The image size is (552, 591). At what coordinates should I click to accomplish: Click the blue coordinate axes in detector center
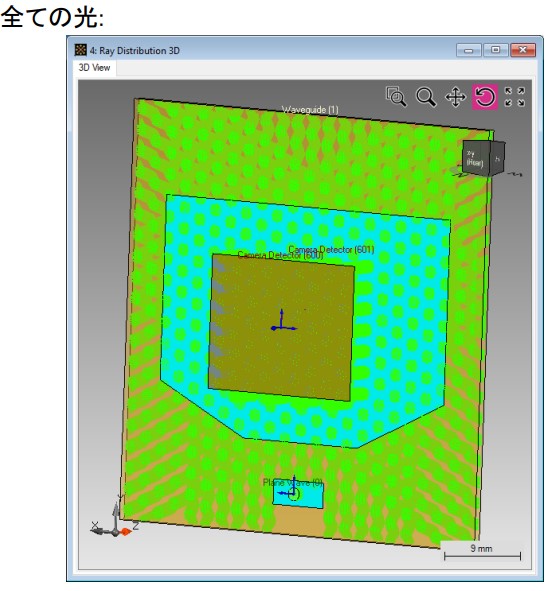click(x=283, y=321)
